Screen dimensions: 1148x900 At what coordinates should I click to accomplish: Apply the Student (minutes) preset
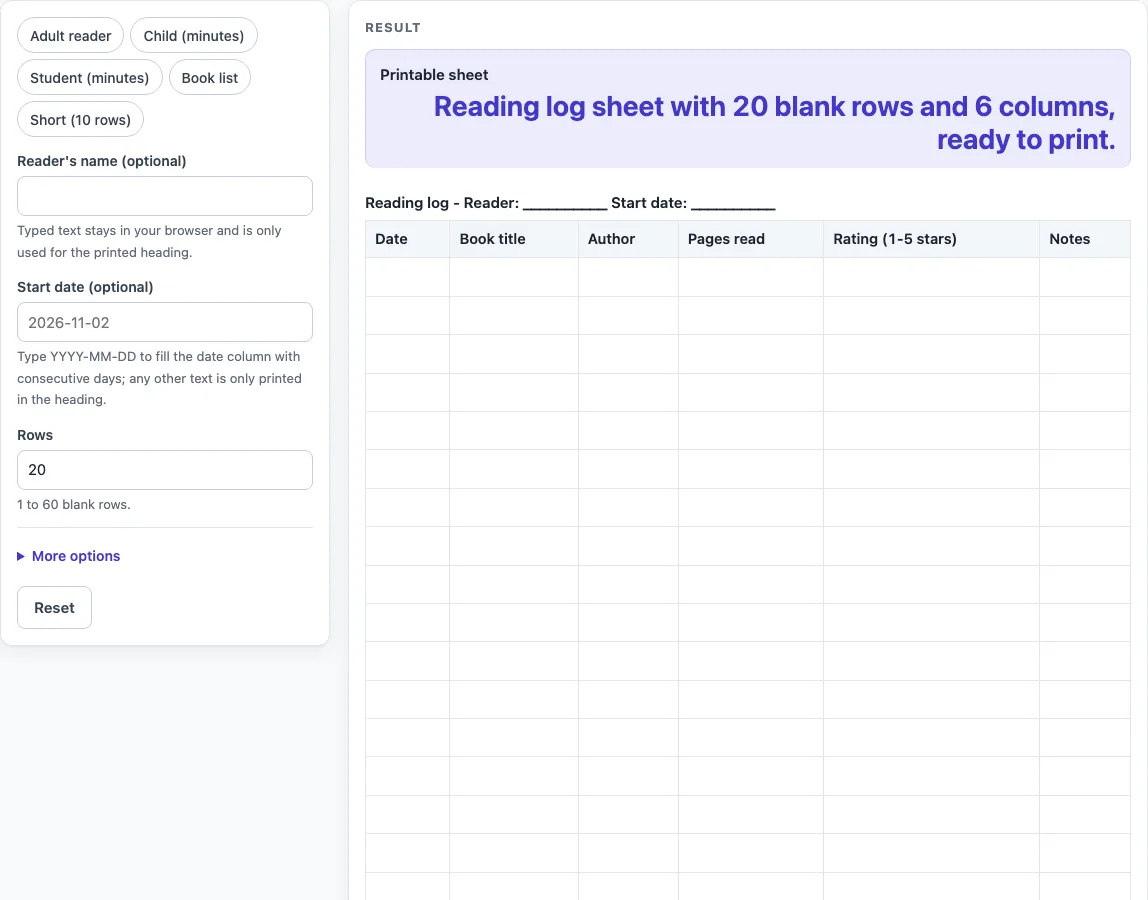89,78
